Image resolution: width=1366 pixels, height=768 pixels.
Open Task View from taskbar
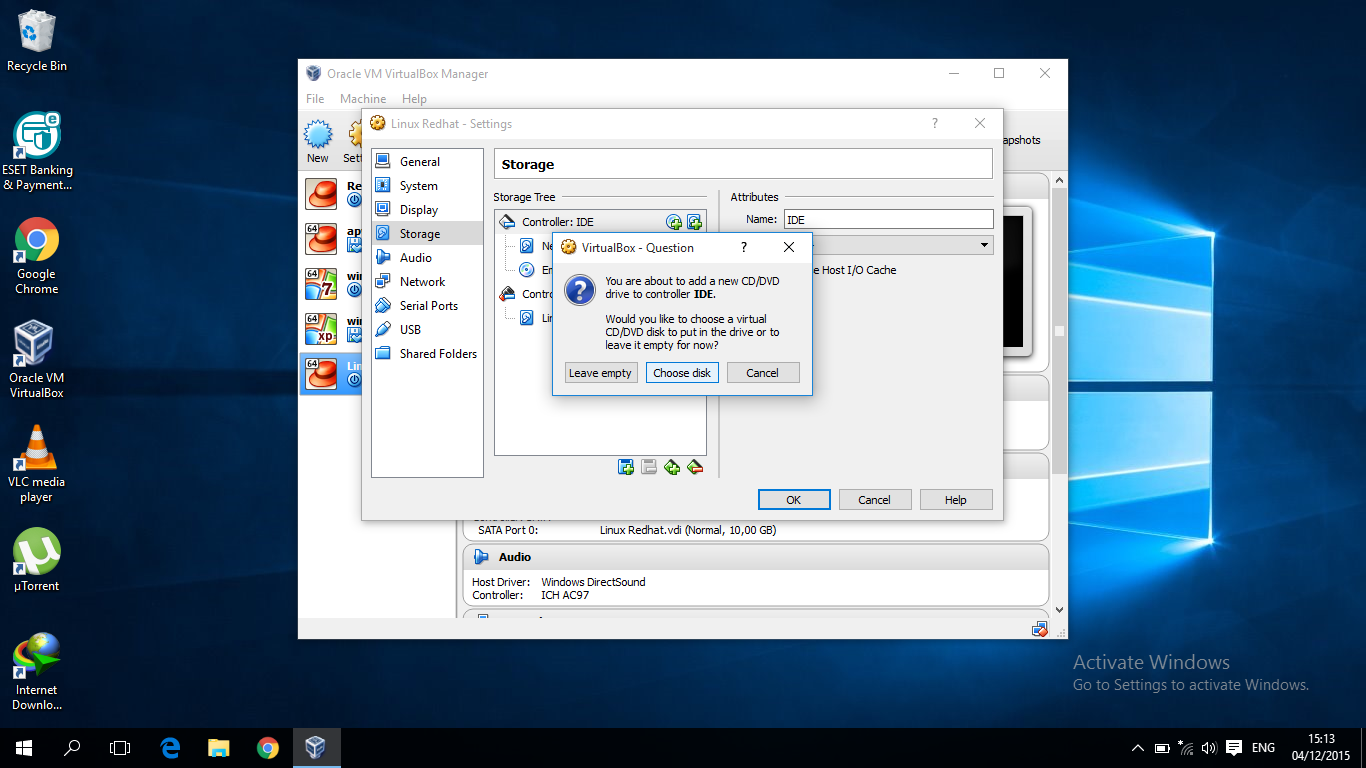coord(120,747)
